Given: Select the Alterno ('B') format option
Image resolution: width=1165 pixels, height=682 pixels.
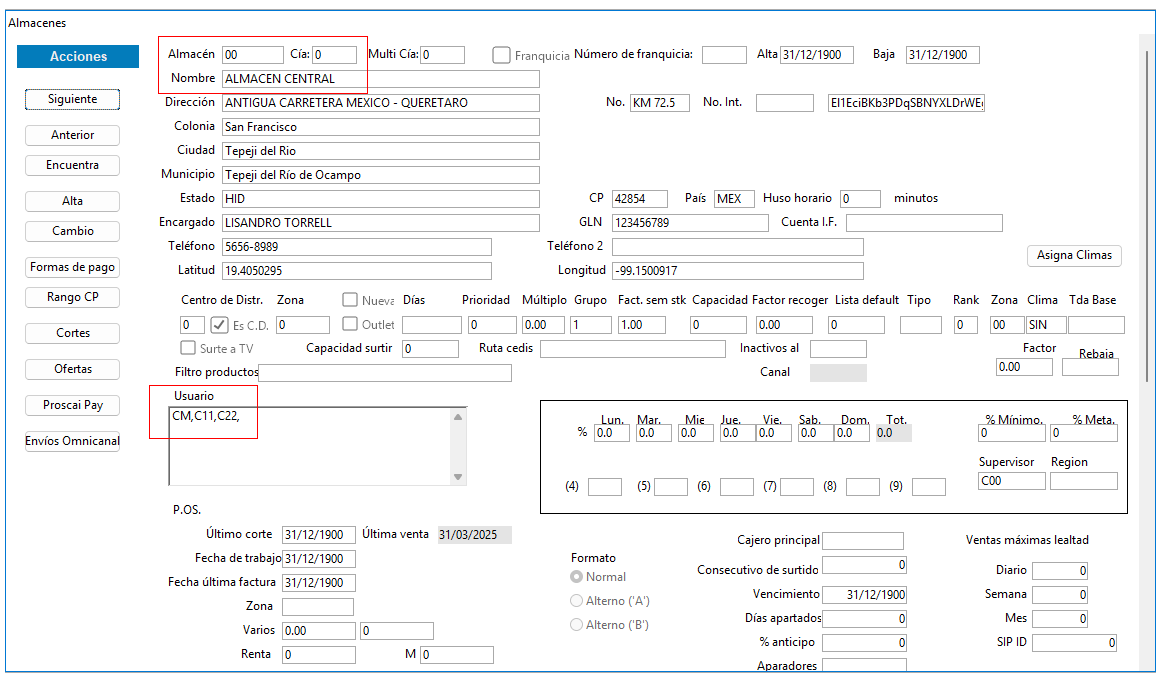Looking at the screenshot, I should tap(577, 625).
